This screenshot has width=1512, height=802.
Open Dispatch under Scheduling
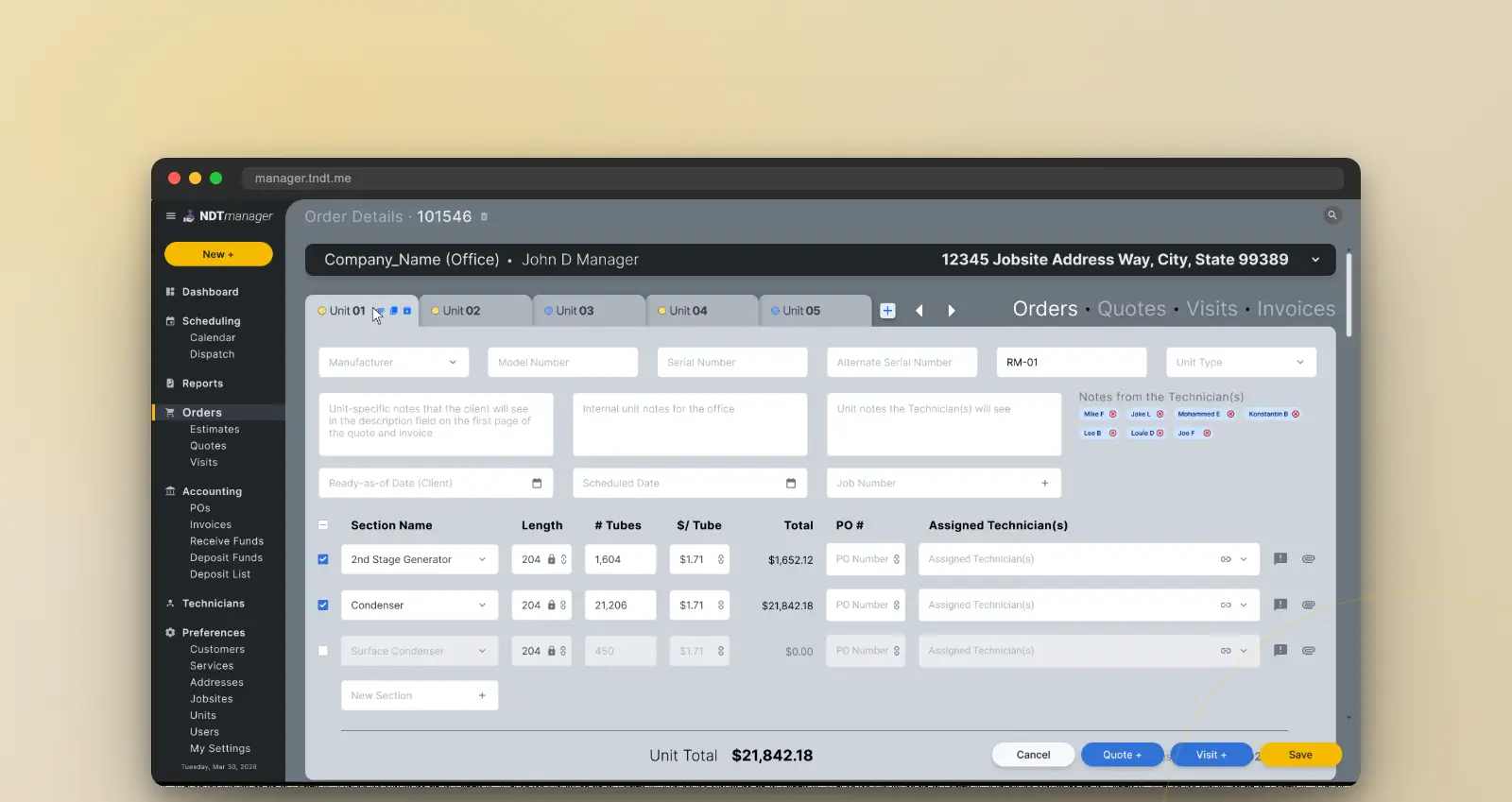click(x=212, y=355)
